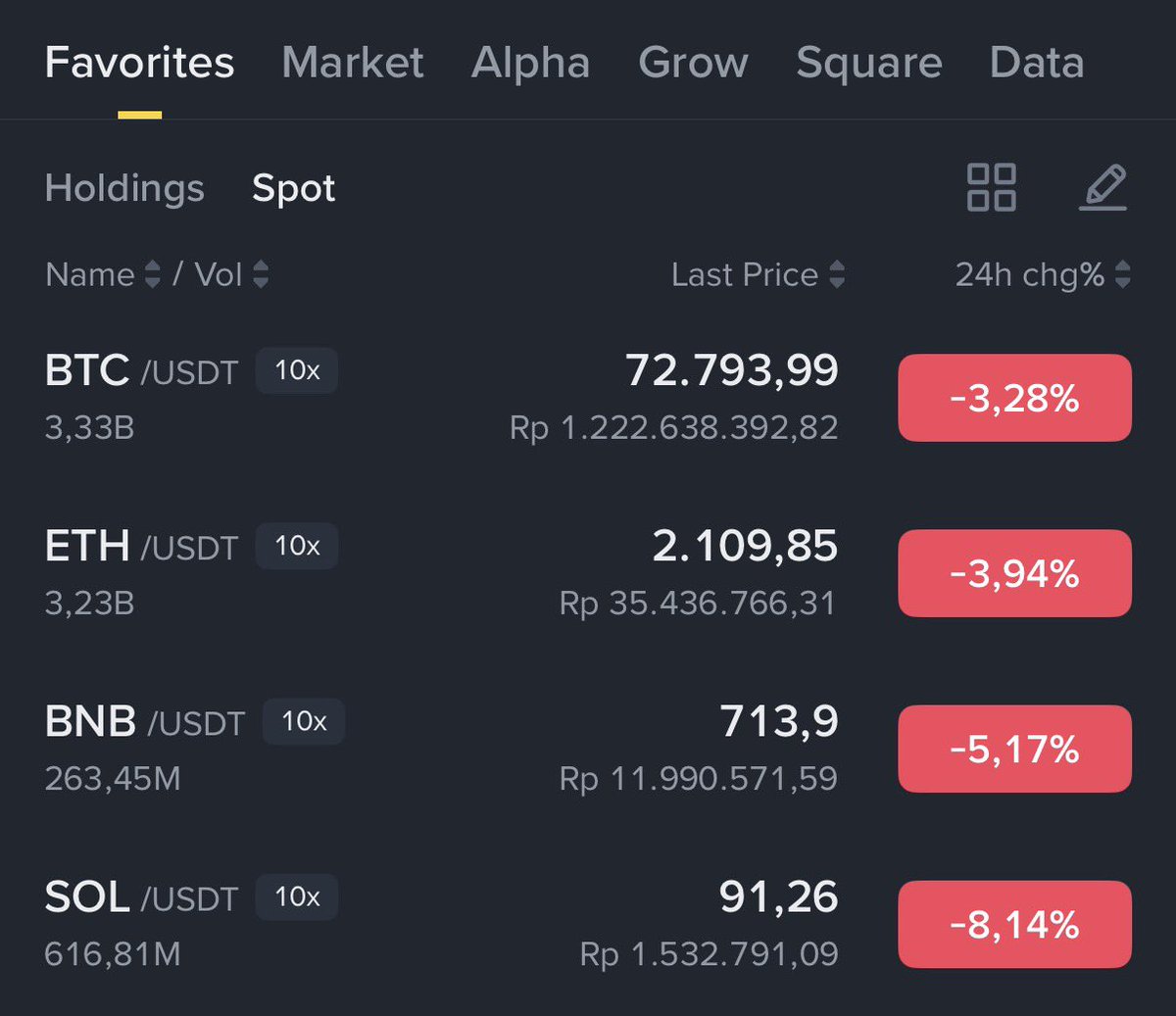Viewport: 1176px width, 1016px height.
Task: Open the ETH/USDT pair row
Action: pos(588,573)
